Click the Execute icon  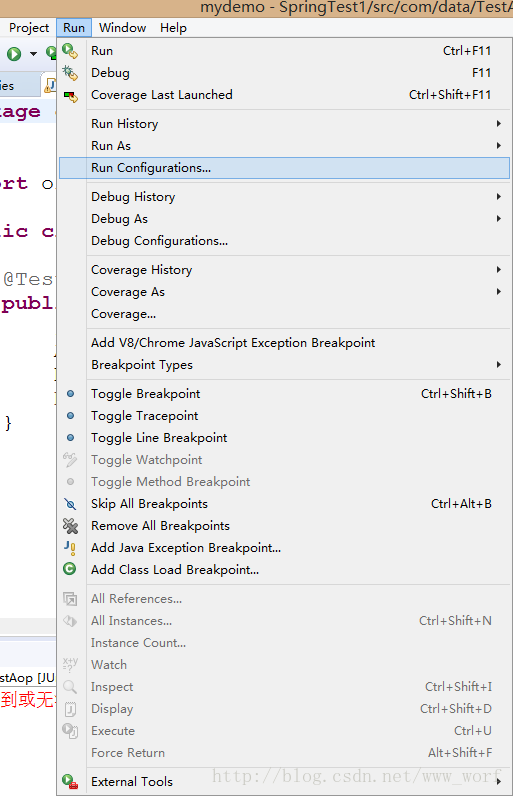click(70, 731)
